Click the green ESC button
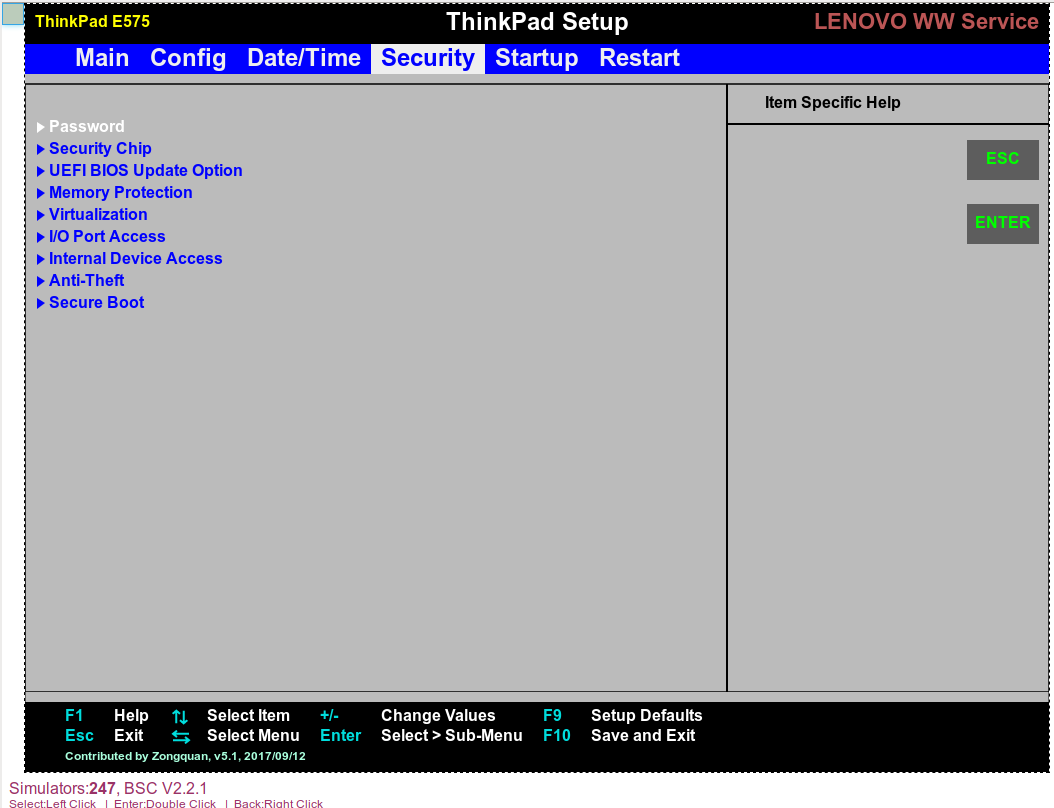This screenshot has height=808, width=1054. [1002, 159]
